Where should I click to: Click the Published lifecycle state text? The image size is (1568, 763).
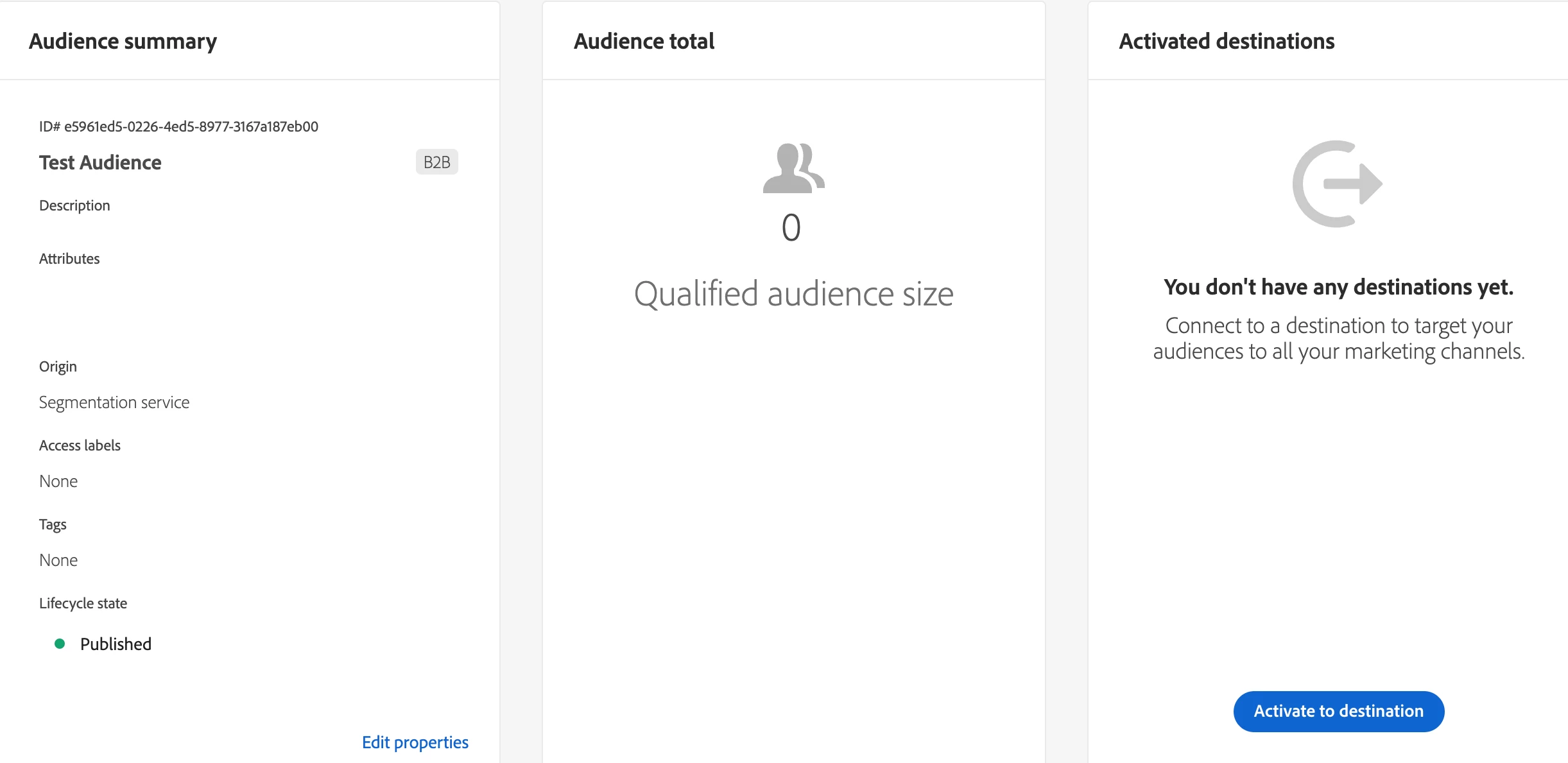tap(116, 644)
